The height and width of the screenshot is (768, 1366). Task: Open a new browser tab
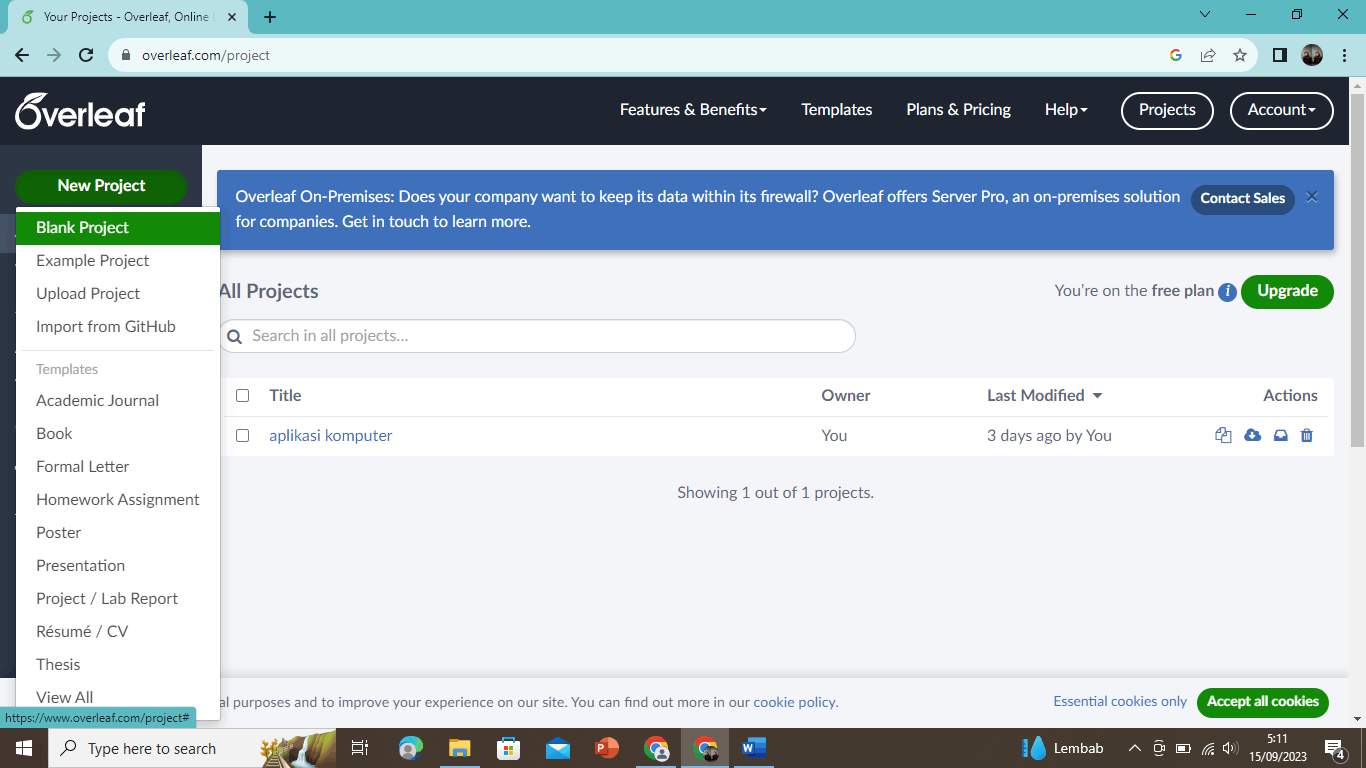[x=270, y=17]
